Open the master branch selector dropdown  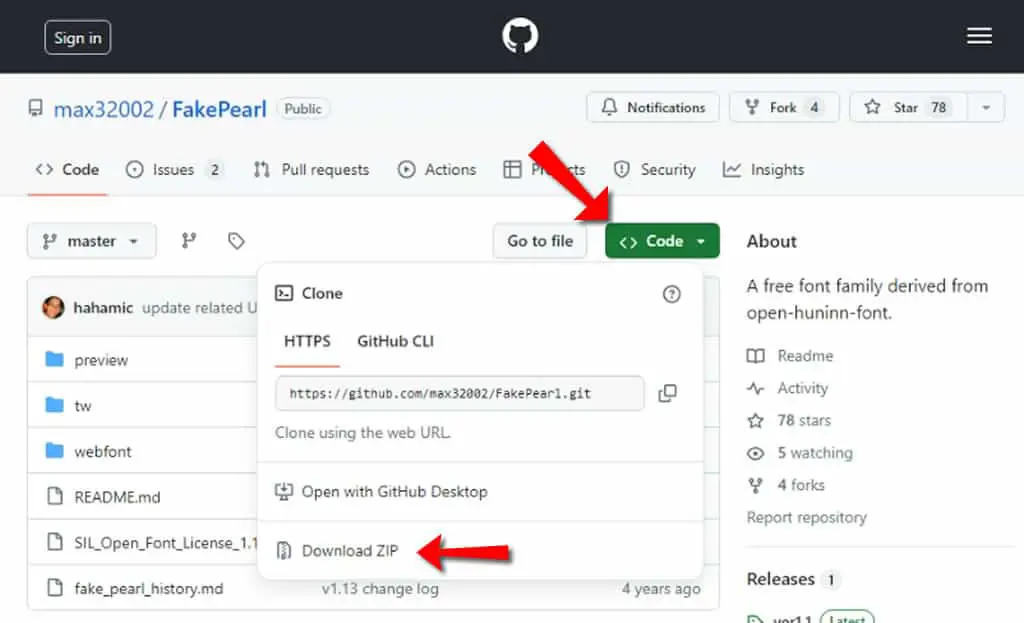tap(91, 241)
